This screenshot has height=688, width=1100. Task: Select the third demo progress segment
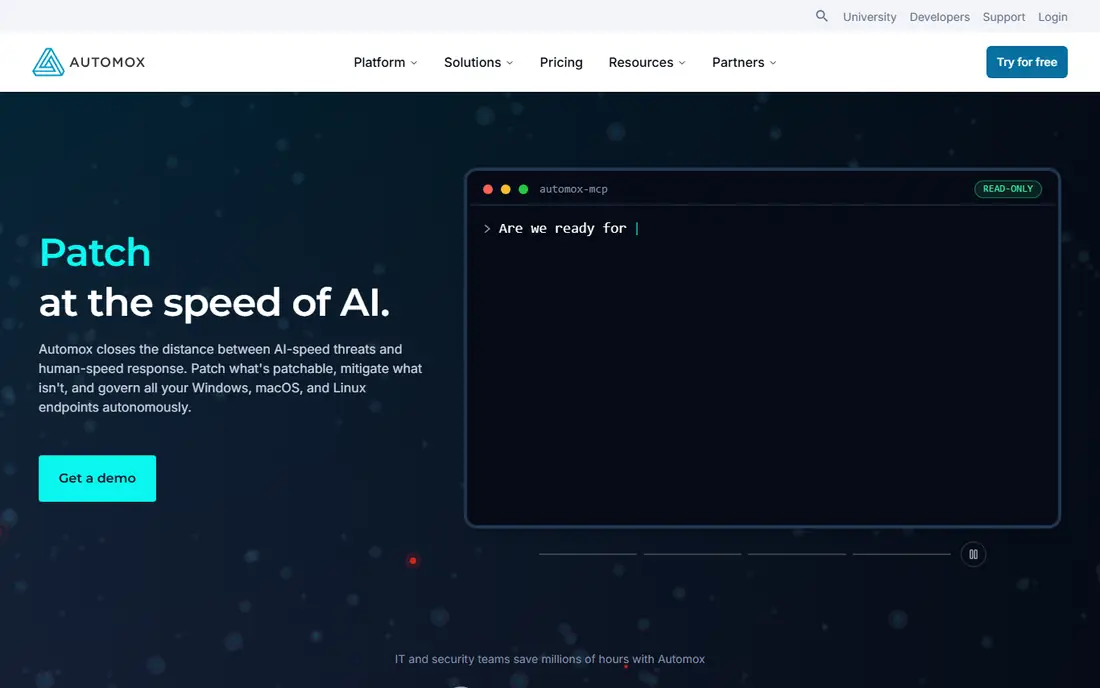pyautogui.click(x=797, y=554)
